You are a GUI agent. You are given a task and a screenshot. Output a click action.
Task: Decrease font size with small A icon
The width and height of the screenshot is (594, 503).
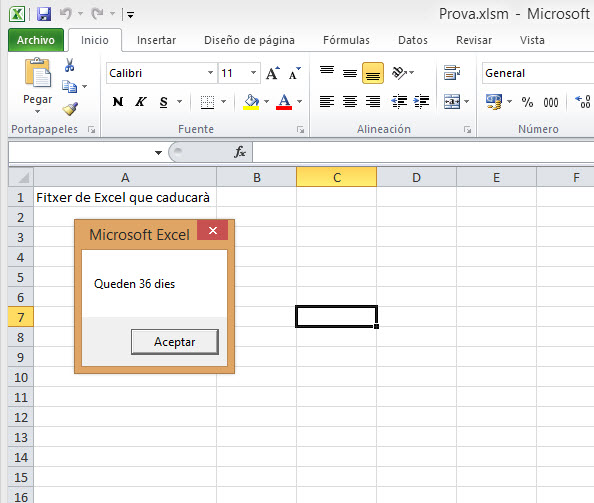[294, 73]
